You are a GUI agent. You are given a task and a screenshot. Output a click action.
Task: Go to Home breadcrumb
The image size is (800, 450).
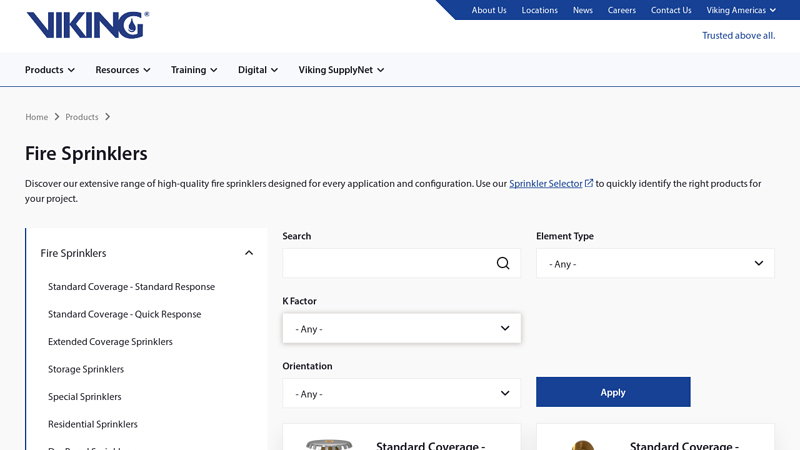tap(37, 117)
